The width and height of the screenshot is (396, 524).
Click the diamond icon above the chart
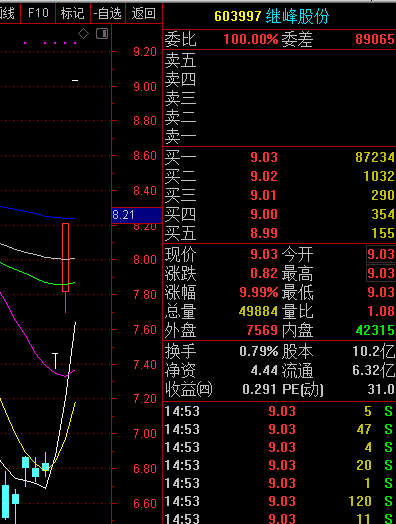(84, 33)
